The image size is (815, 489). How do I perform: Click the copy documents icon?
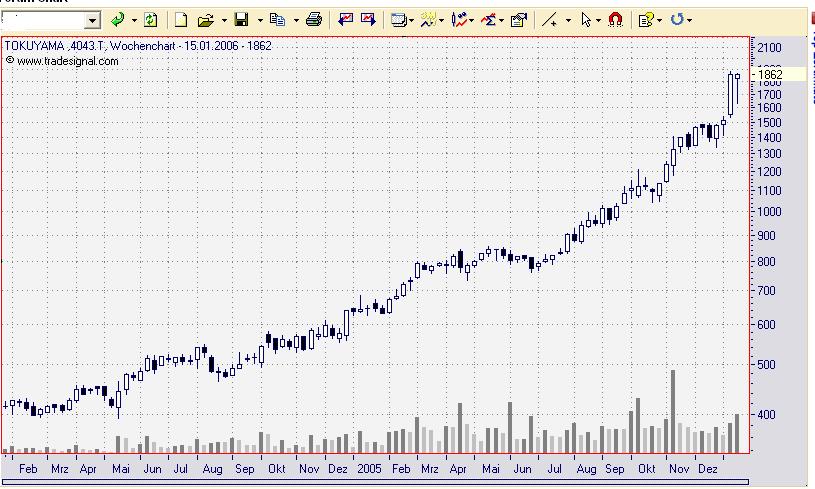pyautogui.click(x=278, y=20)
